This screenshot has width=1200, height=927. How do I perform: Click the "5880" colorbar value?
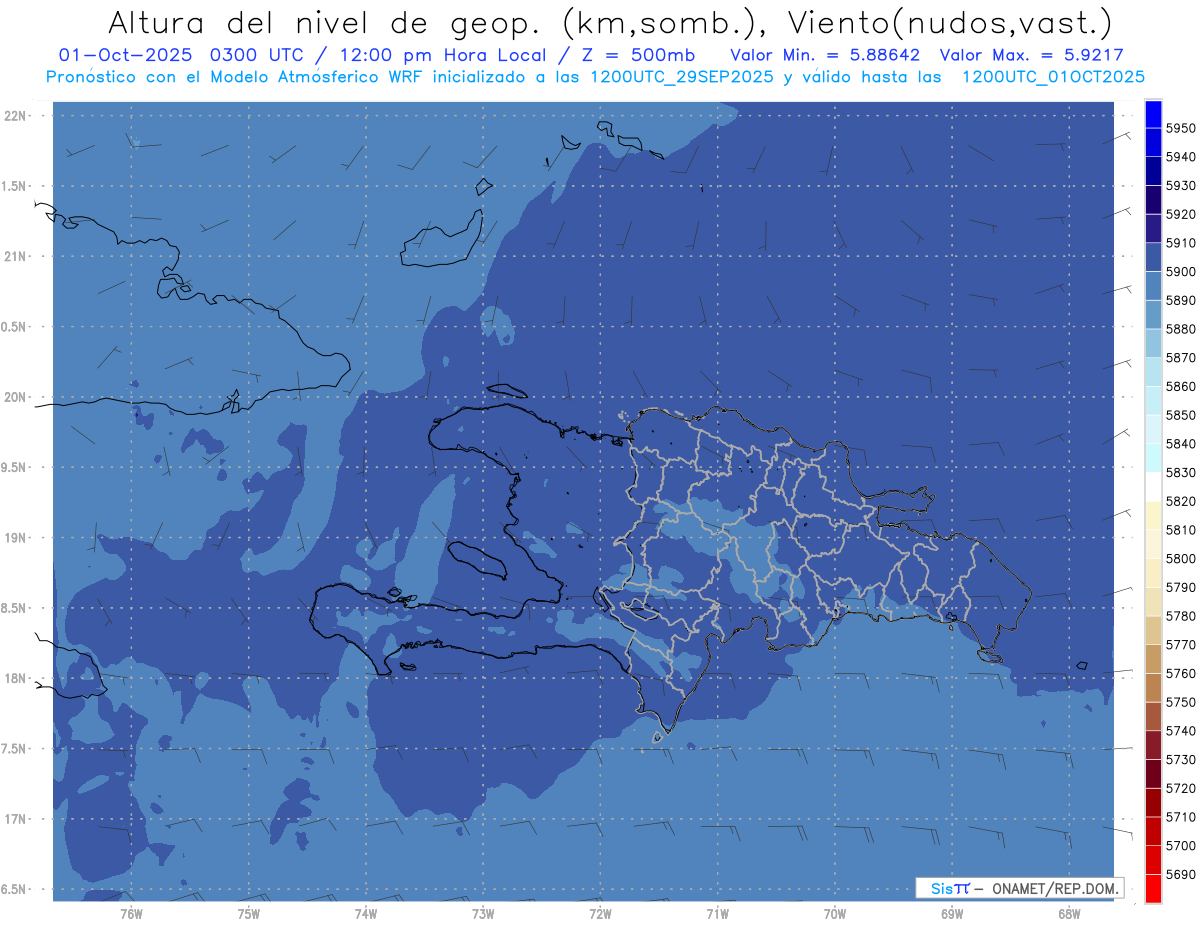click(x=1181, y=329)
